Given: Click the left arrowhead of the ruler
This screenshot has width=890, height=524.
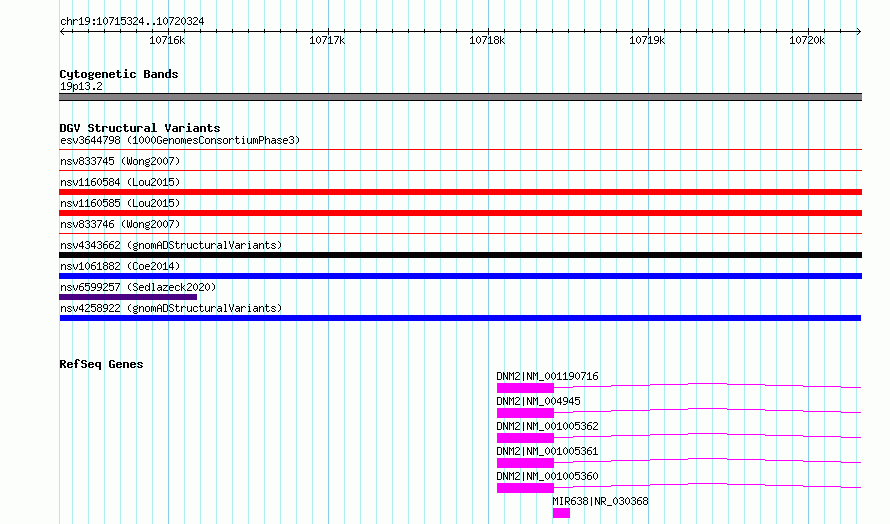Looking at the screenshot, I should pos(62,31).
